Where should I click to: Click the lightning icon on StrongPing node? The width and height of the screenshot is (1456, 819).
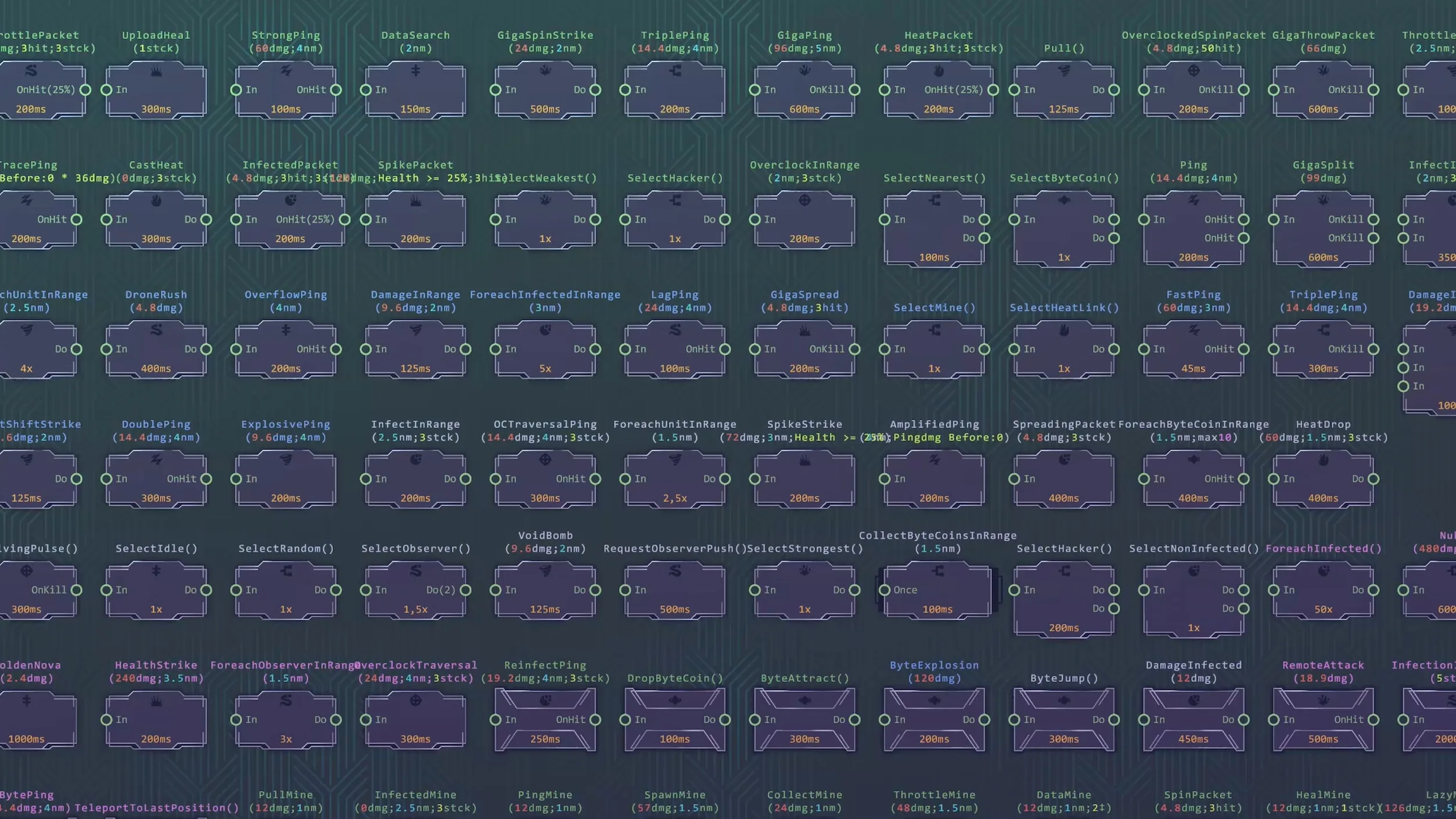286,71
